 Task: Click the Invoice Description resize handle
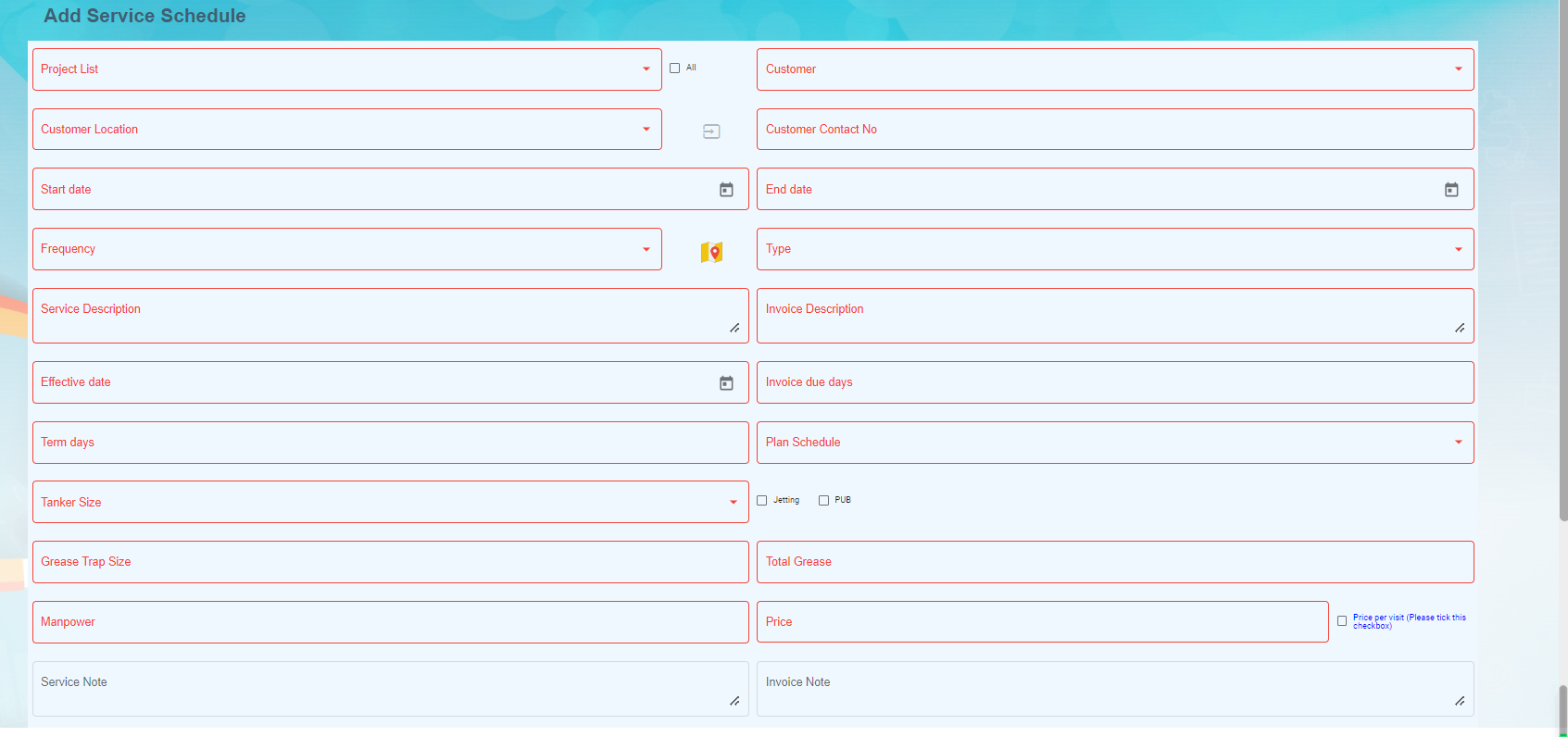pyautogui.click(x=1460, y=328)
